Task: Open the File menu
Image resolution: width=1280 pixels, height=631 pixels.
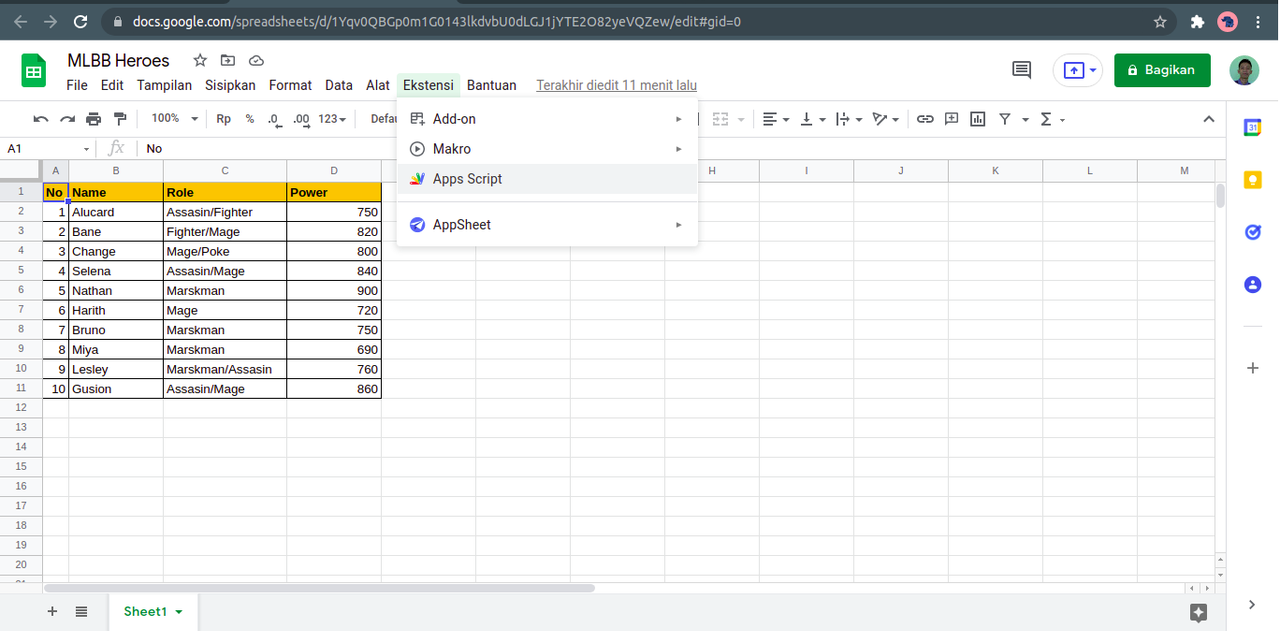Action: point(77,85)
